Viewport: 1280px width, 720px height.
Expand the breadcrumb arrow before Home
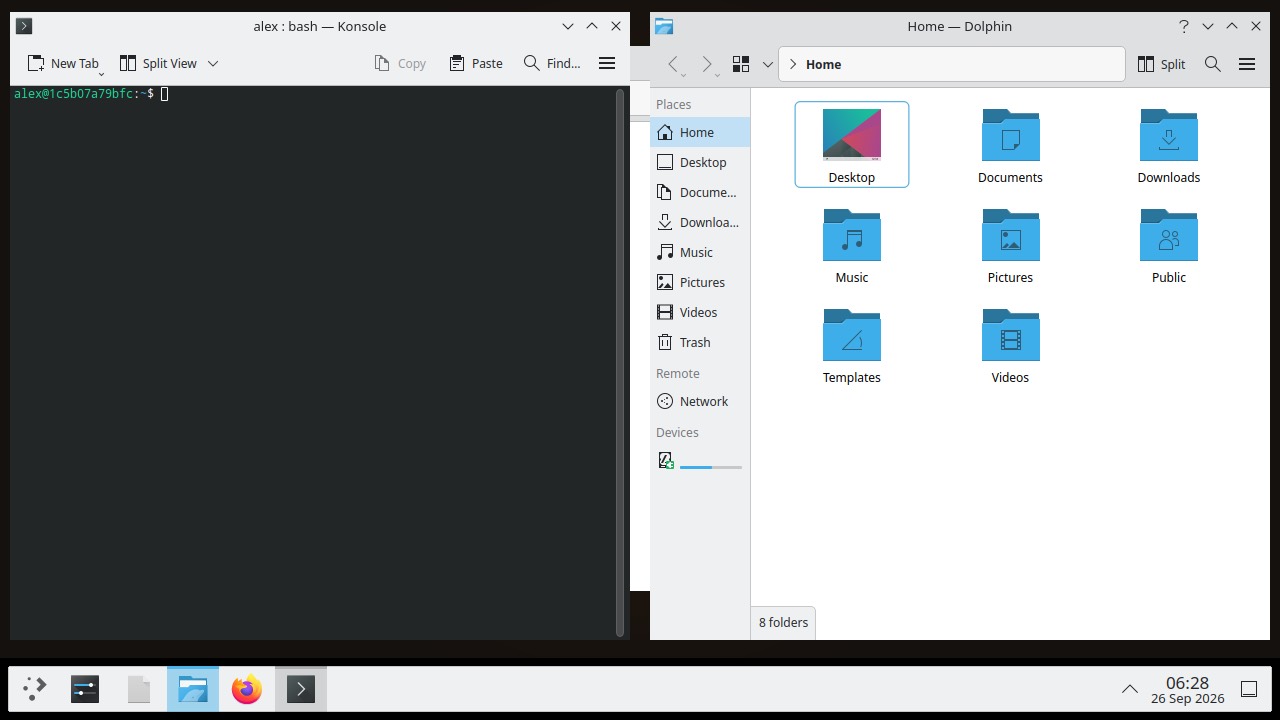pyautogui.click(x=793, y=64)
